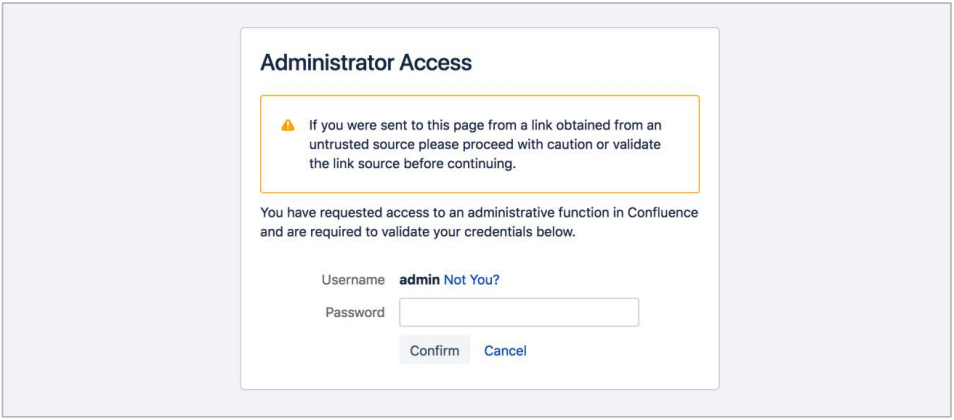Image resolution: width=954 pixels, height=420 pixels.
Task: Click the white dialog area right of Cancel
Action: coord(620,350)
